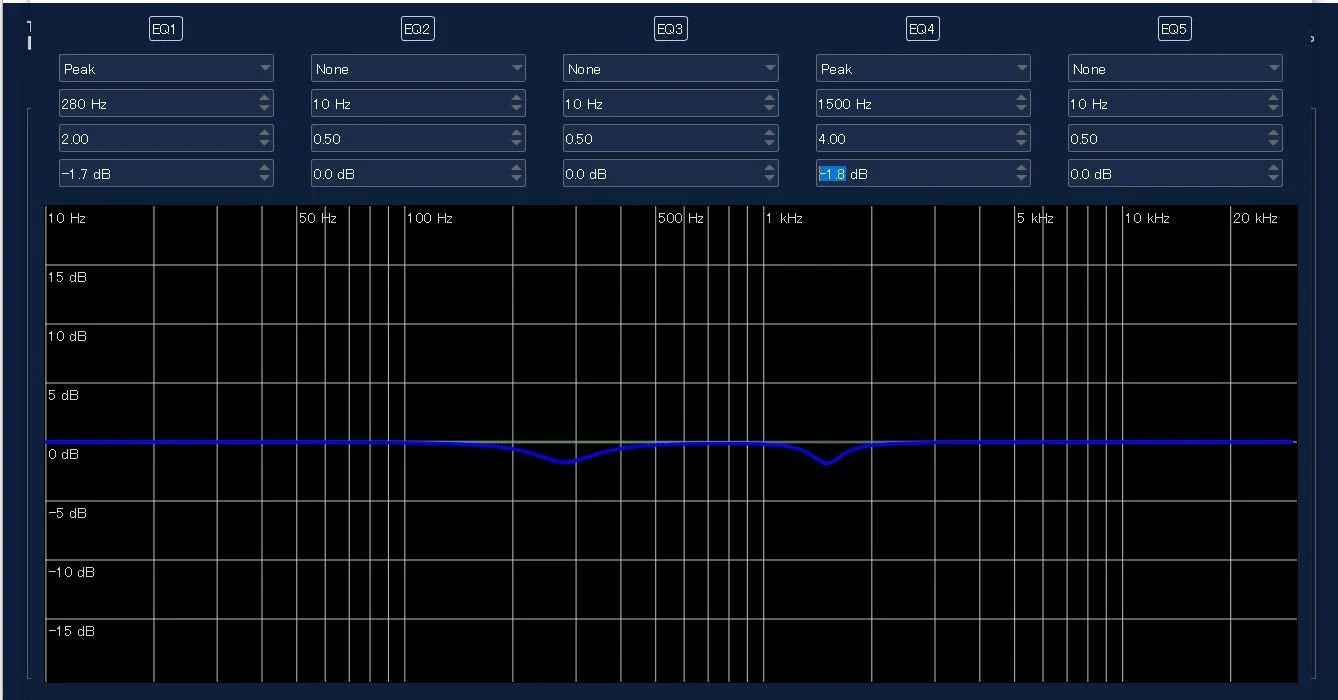Decrease EQ5 gain with down arrow

(x=1274, y=180)
